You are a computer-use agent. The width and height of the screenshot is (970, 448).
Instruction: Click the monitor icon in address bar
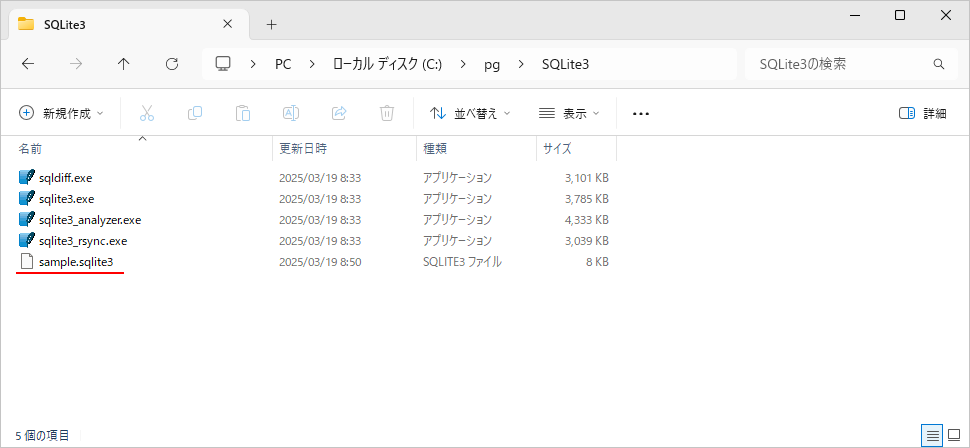point(223,64)
